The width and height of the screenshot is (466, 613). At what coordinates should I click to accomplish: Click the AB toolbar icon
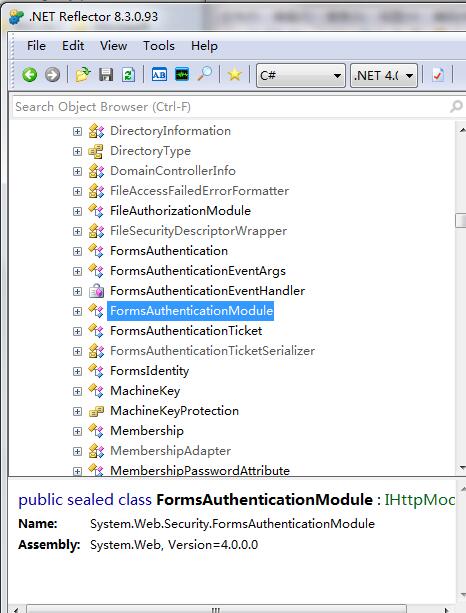click(159, 74)
